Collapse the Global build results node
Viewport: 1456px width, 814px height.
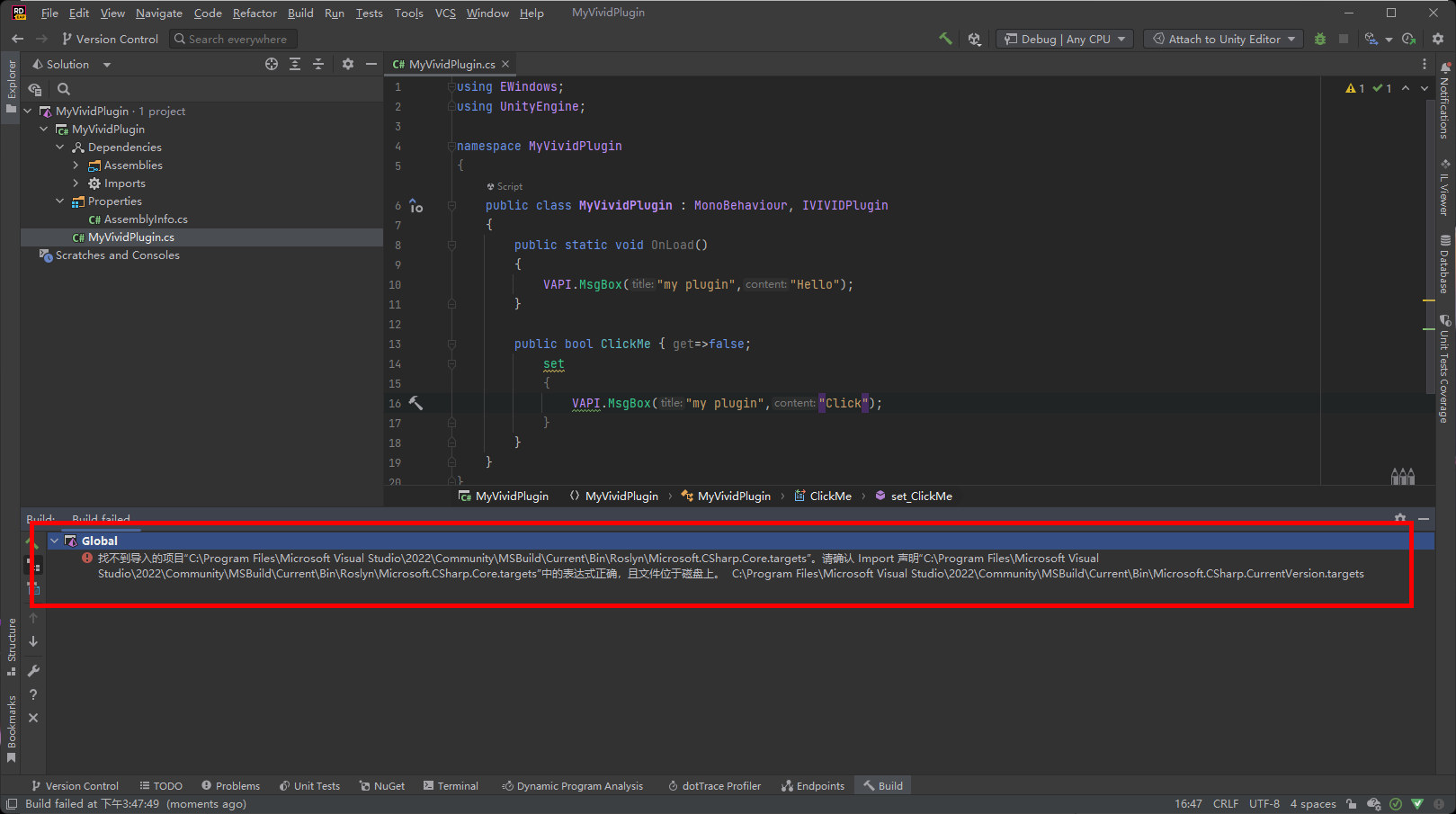(x=54, y=541)
